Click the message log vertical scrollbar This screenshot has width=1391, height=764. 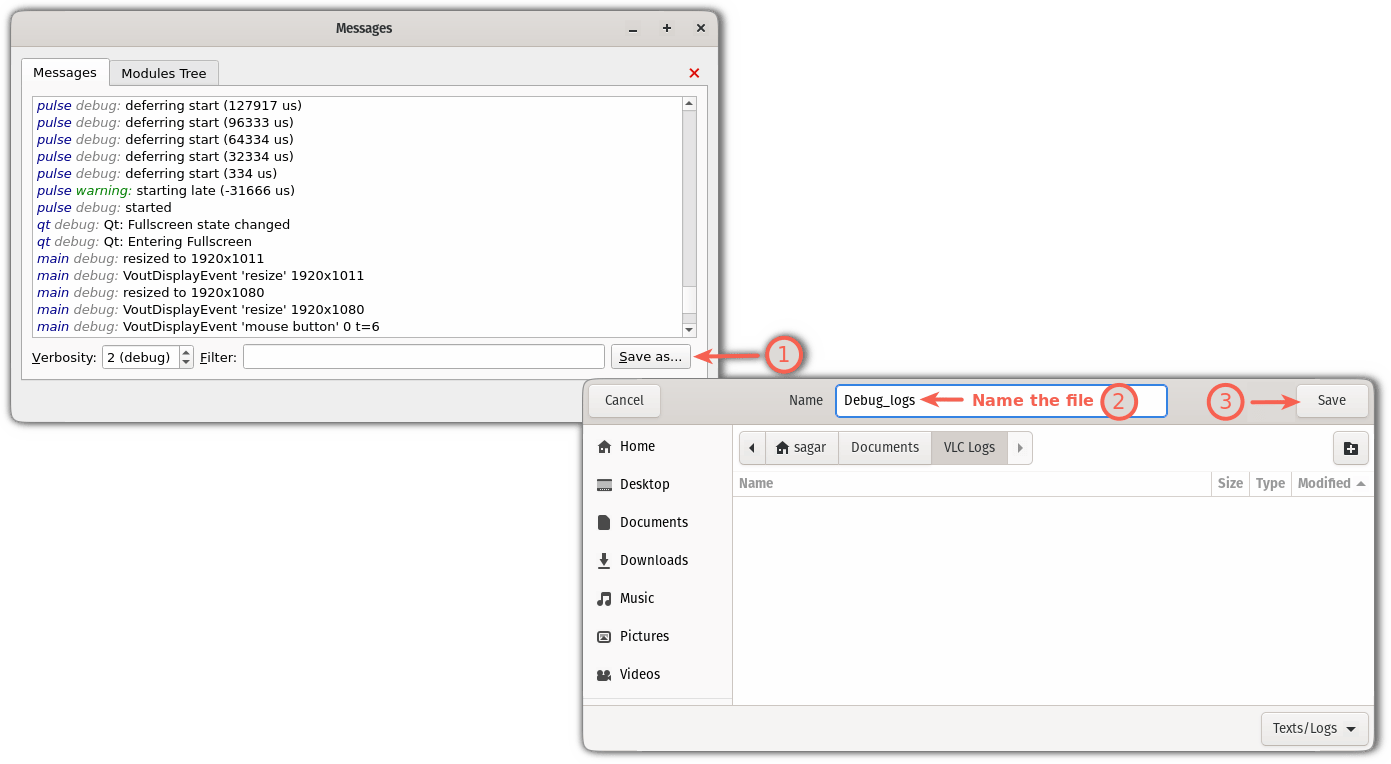pos(689,217)
